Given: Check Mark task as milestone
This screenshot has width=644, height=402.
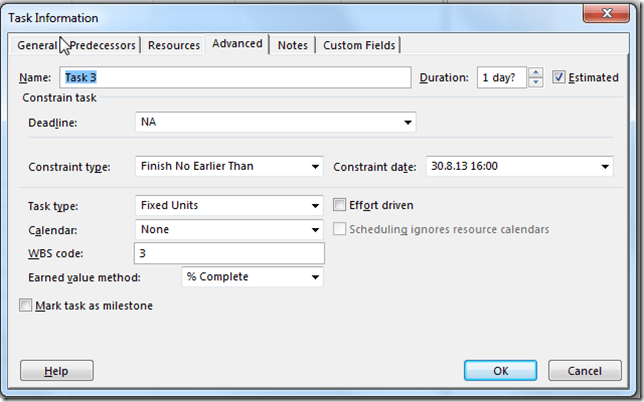Looking at the screenshot, I should (26, 306).
